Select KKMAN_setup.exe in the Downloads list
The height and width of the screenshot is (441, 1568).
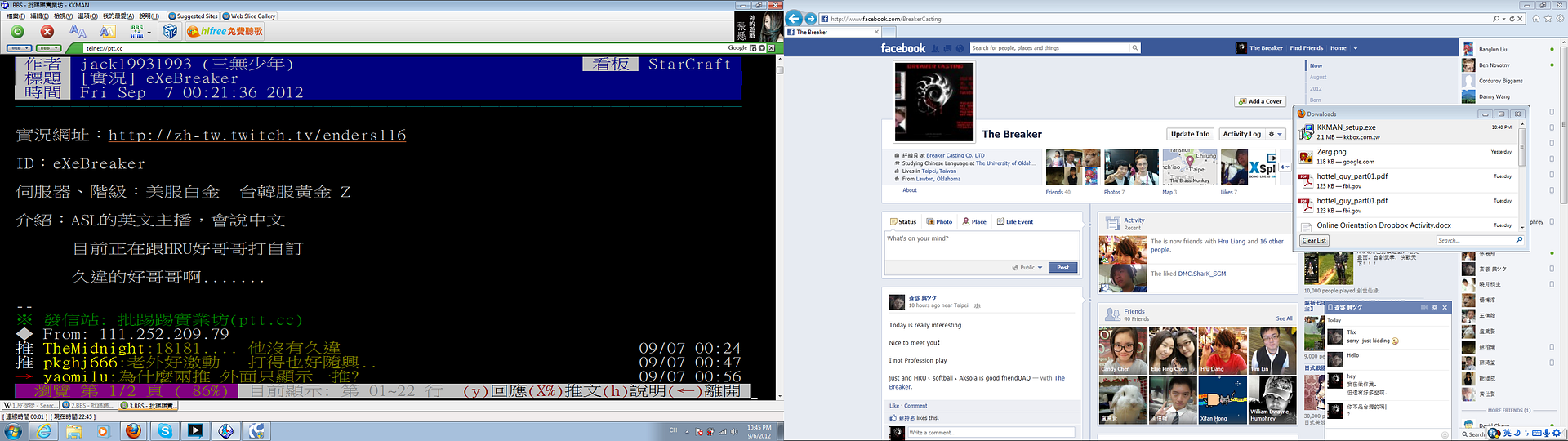click(1407, 131)
